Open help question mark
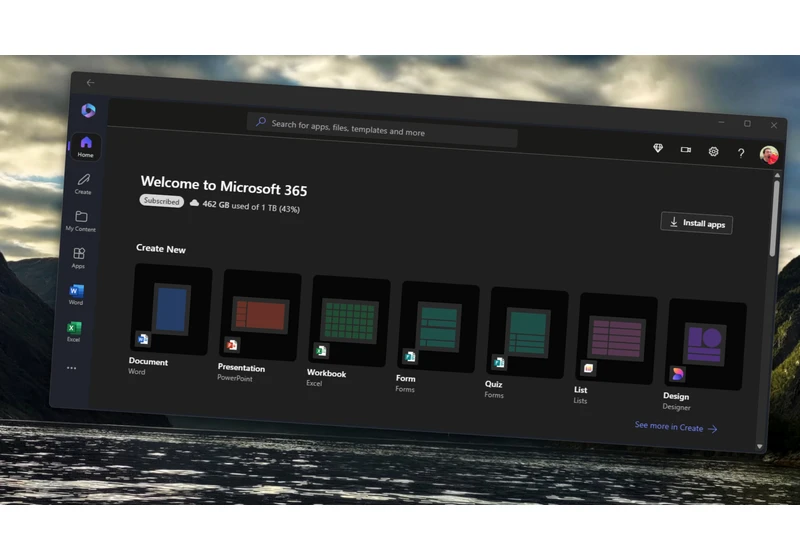 [741, 153]
